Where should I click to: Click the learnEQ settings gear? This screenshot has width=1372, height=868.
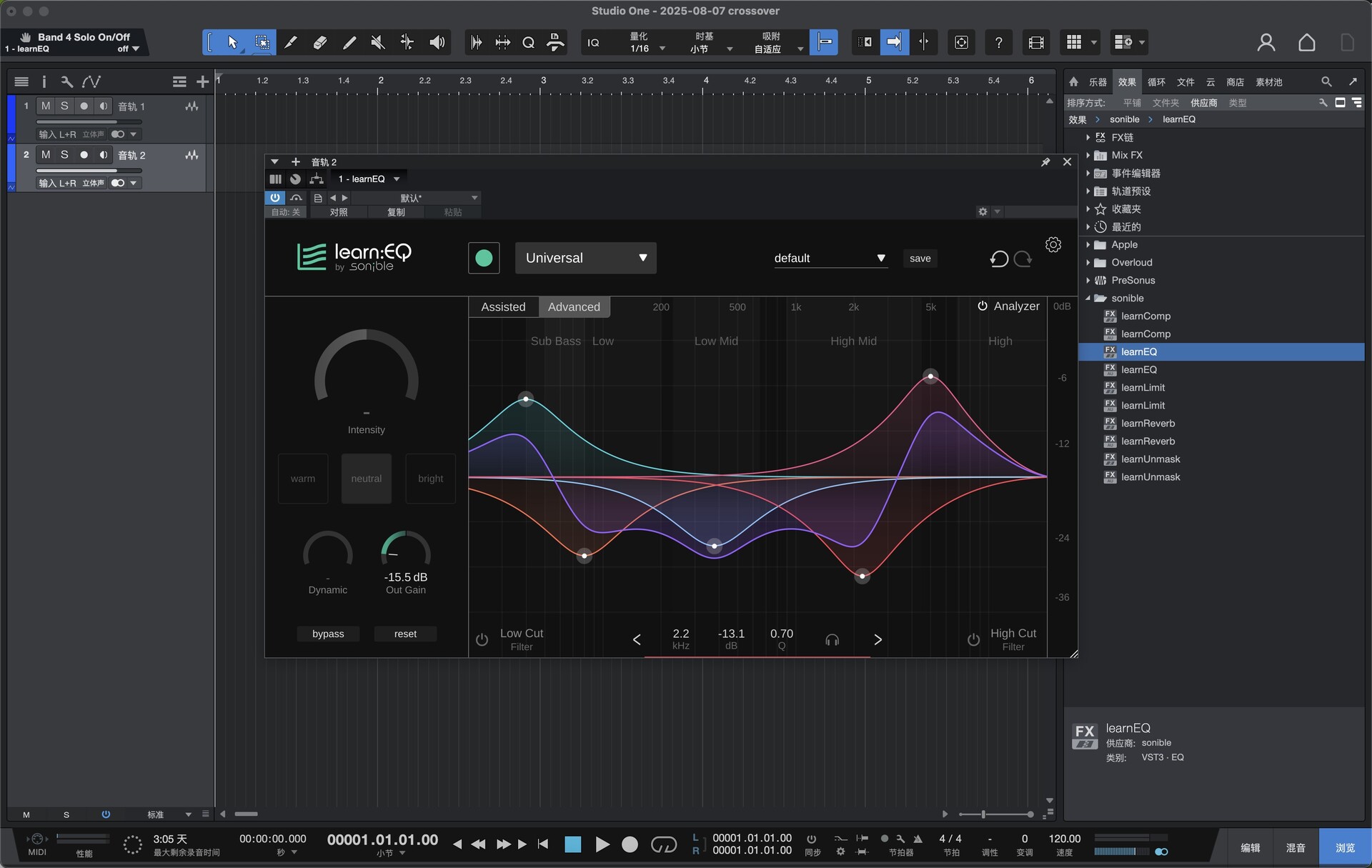(x=1053, y=245)
